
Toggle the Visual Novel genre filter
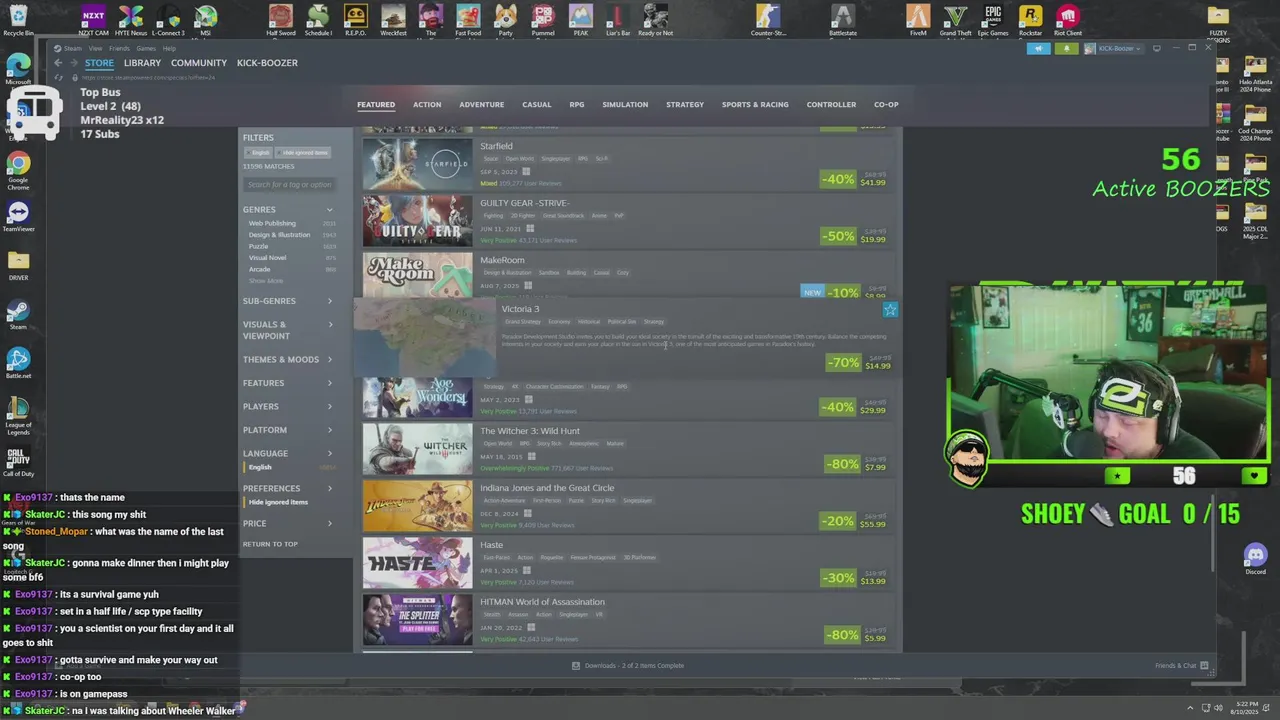click(x=267, y=258)
